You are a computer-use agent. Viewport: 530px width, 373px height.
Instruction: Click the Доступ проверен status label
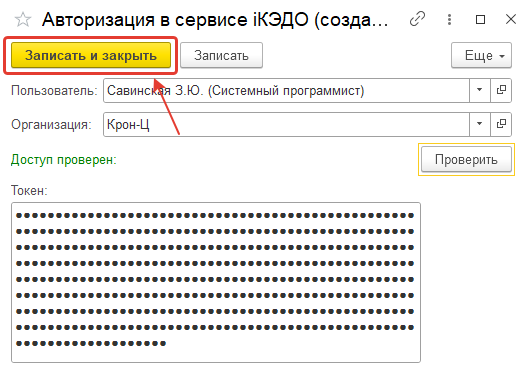click(64, 160)
